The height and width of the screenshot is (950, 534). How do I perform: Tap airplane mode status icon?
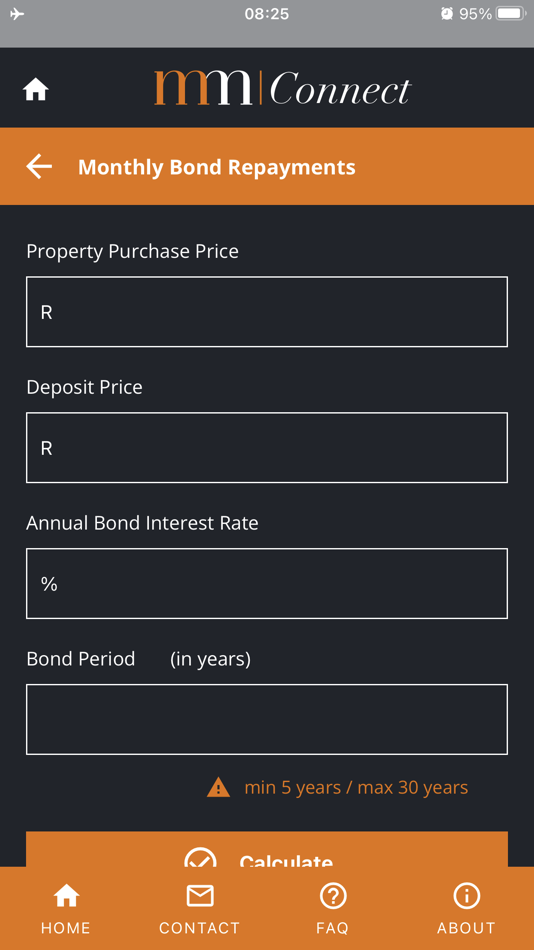point(18,13)
